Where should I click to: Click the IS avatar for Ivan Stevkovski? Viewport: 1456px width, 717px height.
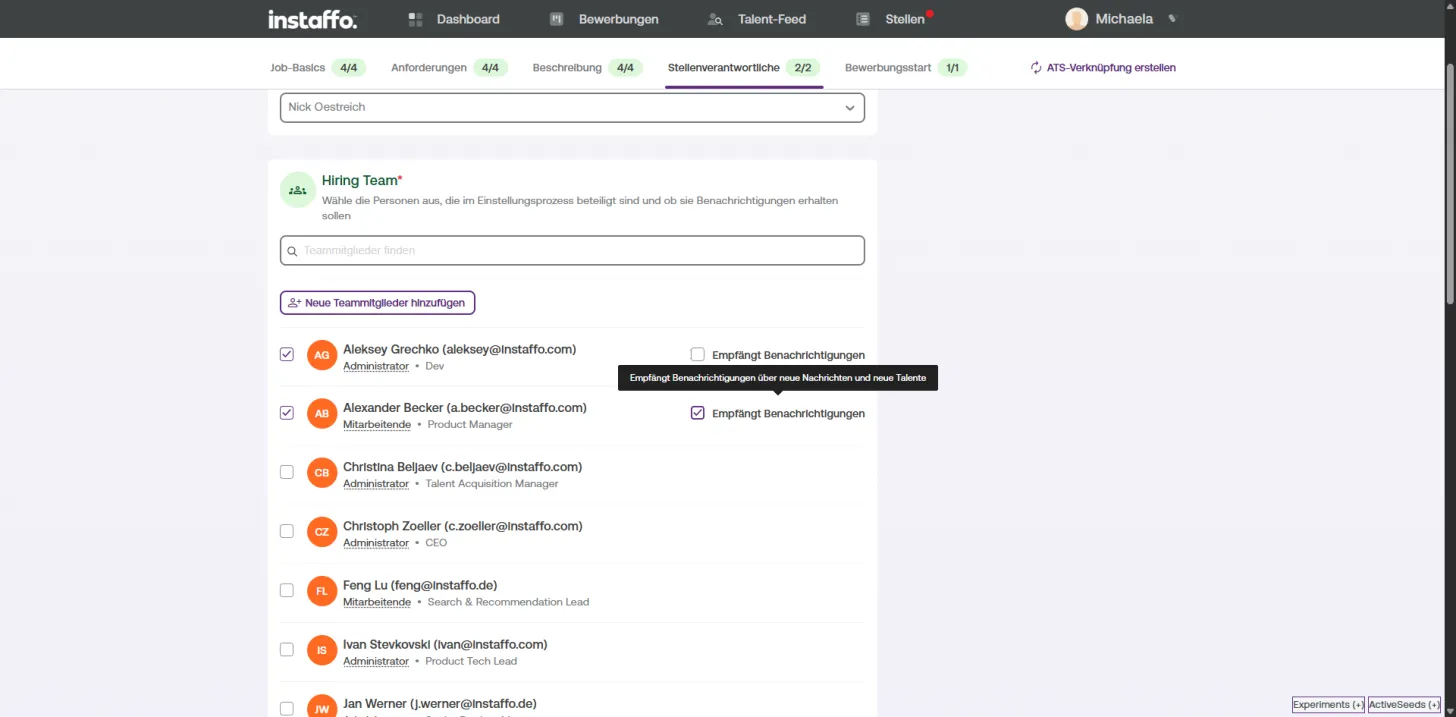coord(322,650)
